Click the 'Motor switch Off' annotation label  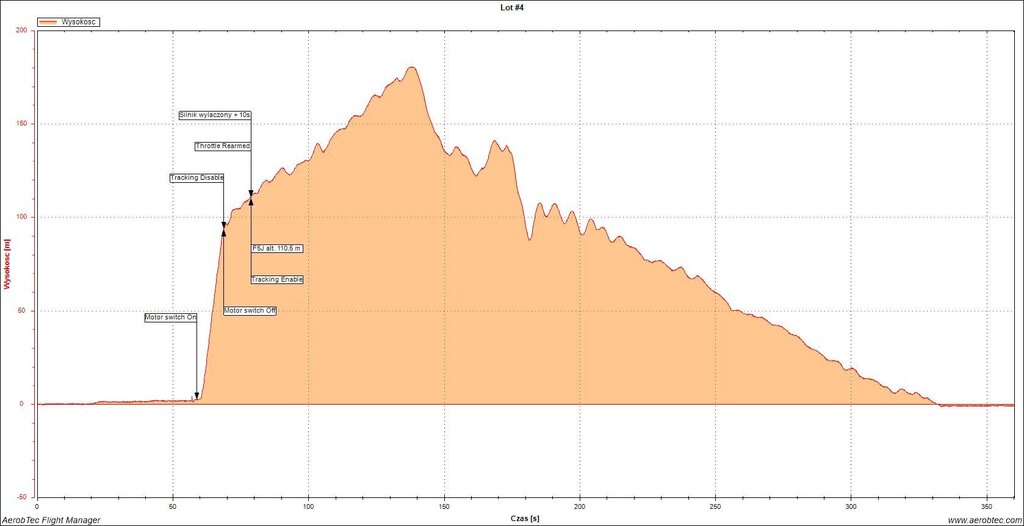click(x=250, y=311)
